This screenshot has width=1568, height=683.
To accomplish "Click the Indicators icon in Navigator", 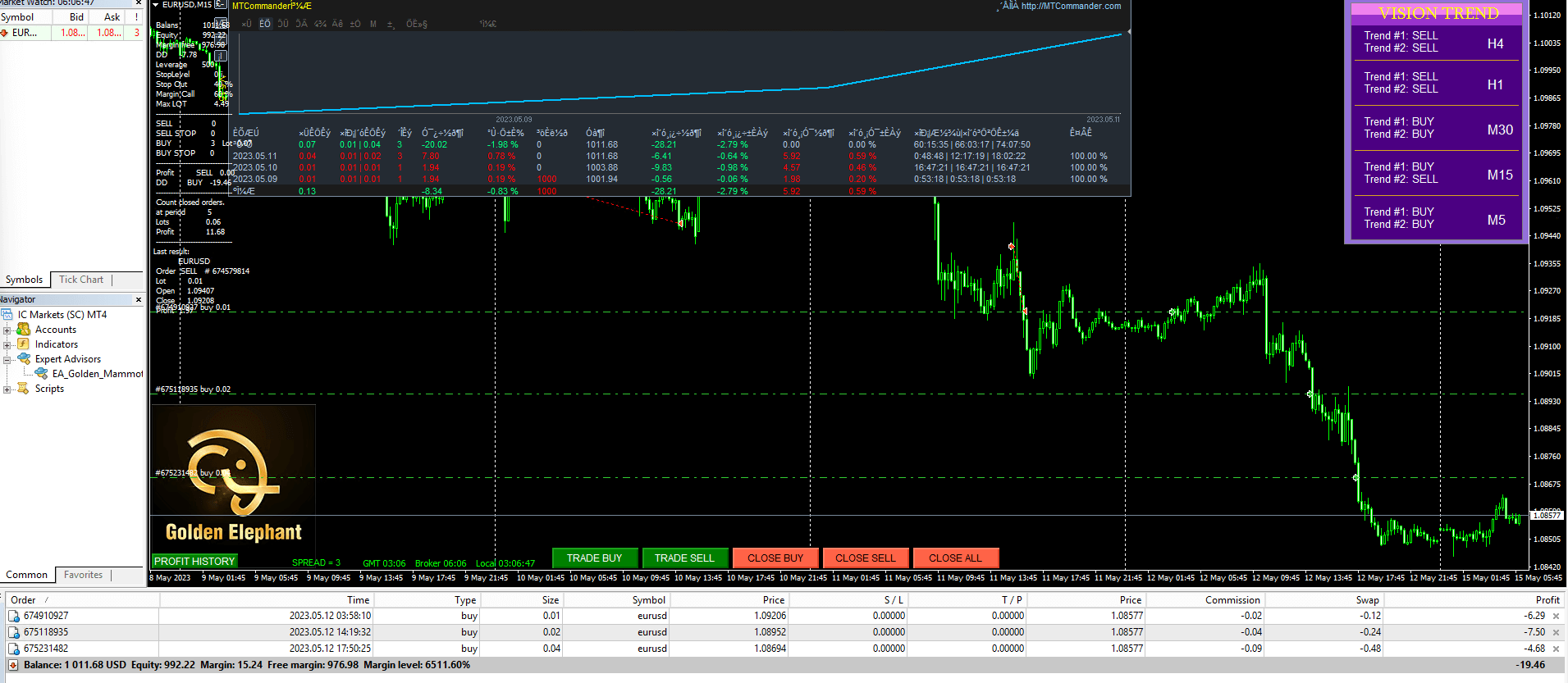I will [24, 344].
